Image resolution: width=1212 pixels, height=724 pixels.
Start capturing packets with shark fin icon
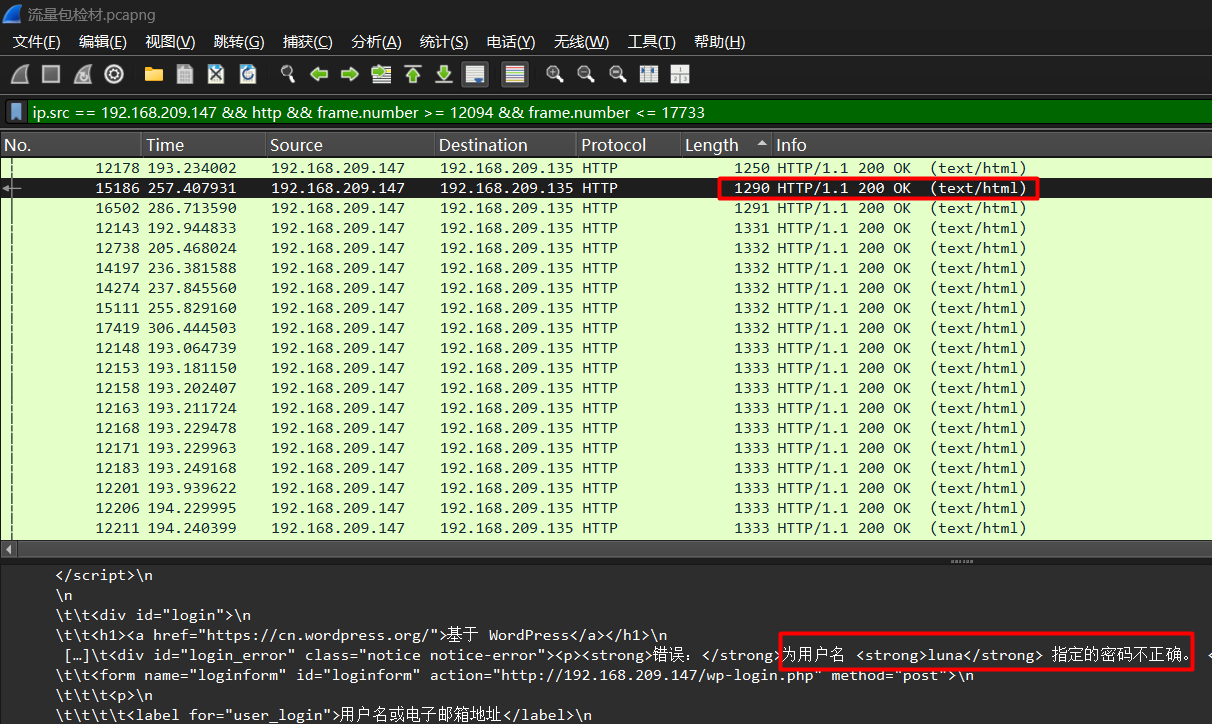tap(20, 74)
